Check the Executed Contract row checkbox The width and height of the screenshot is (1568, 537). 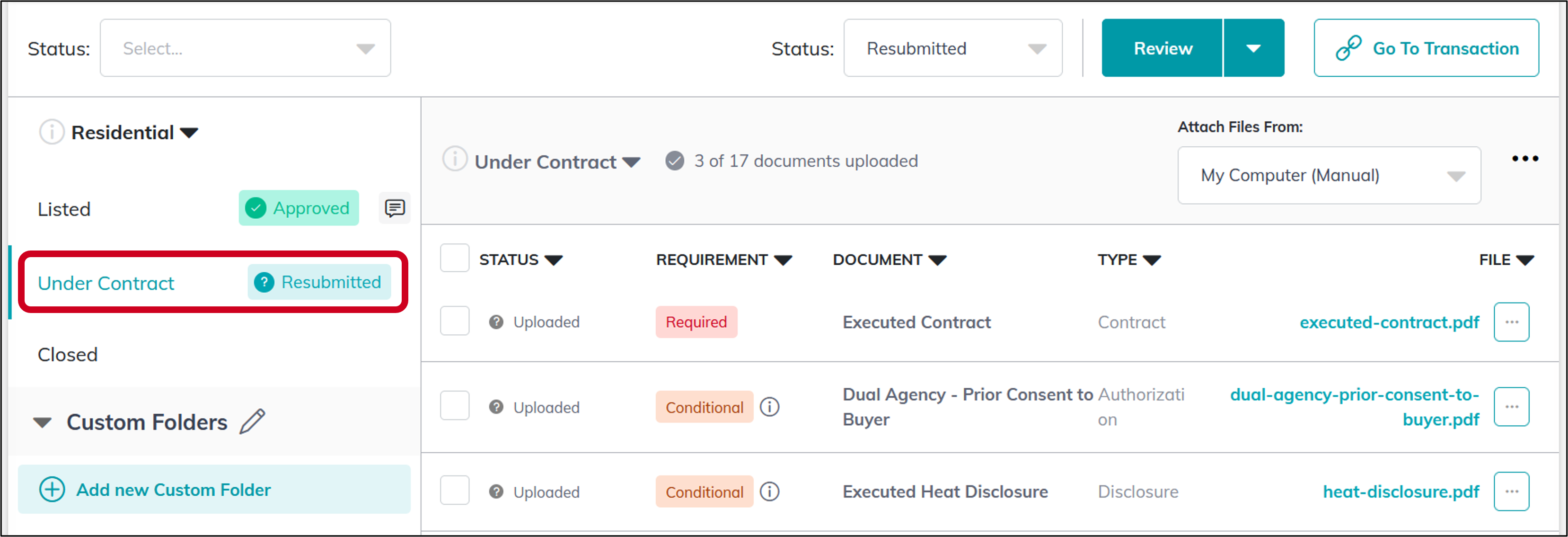tap(454, 321)
